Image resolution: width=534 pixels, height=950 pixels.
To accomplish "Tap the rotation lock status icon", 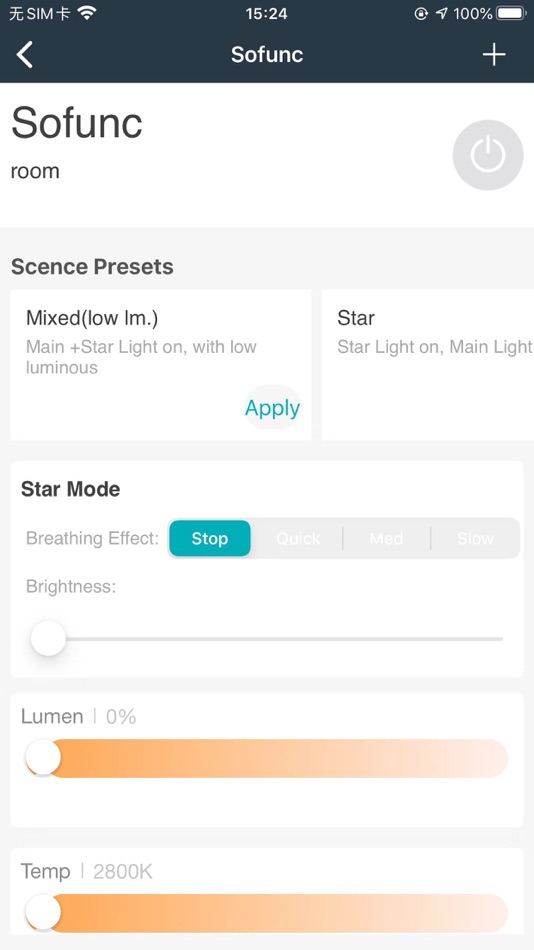I will 421,13.
